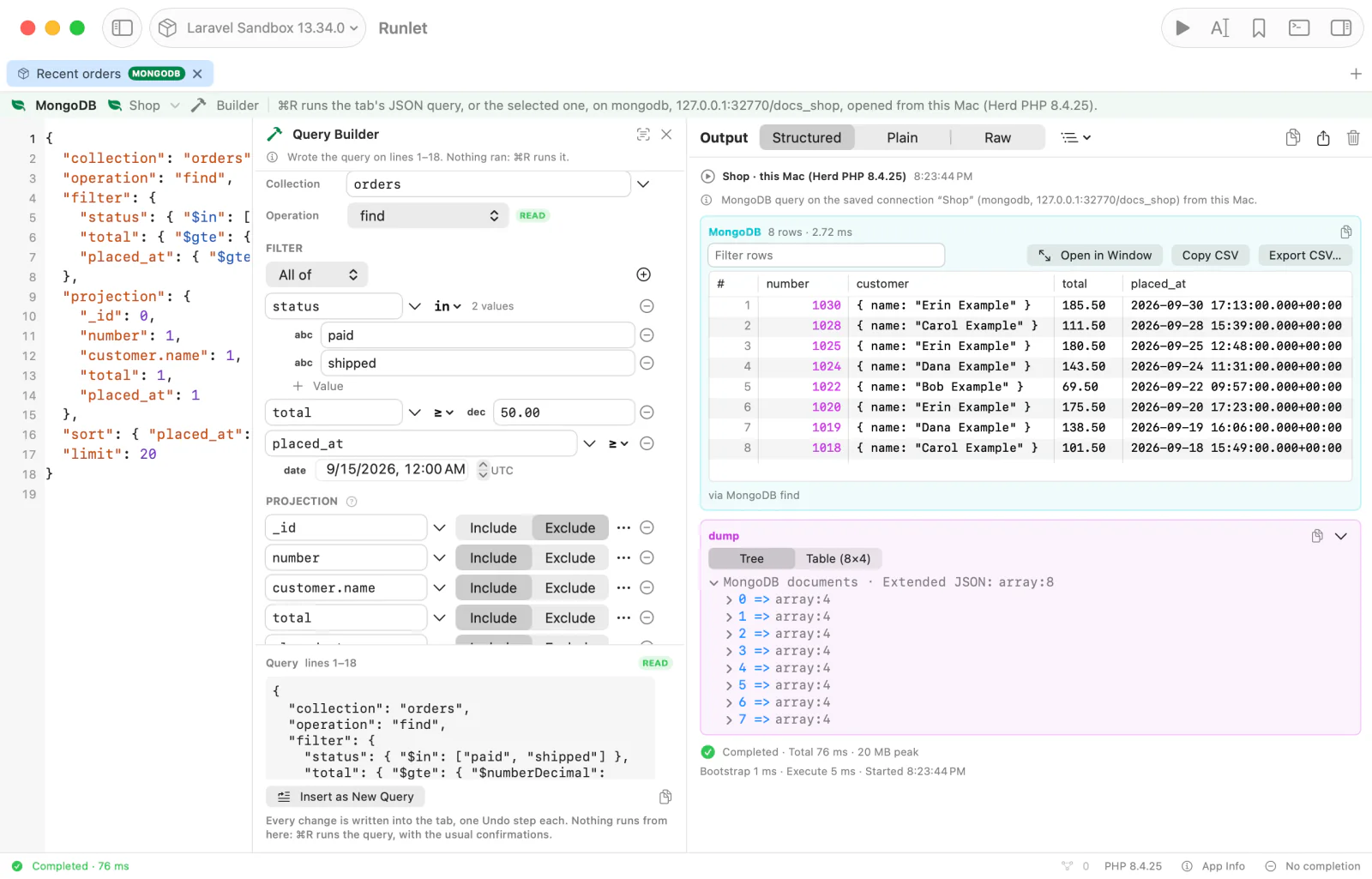Open the Operation find dropdown

429,216
